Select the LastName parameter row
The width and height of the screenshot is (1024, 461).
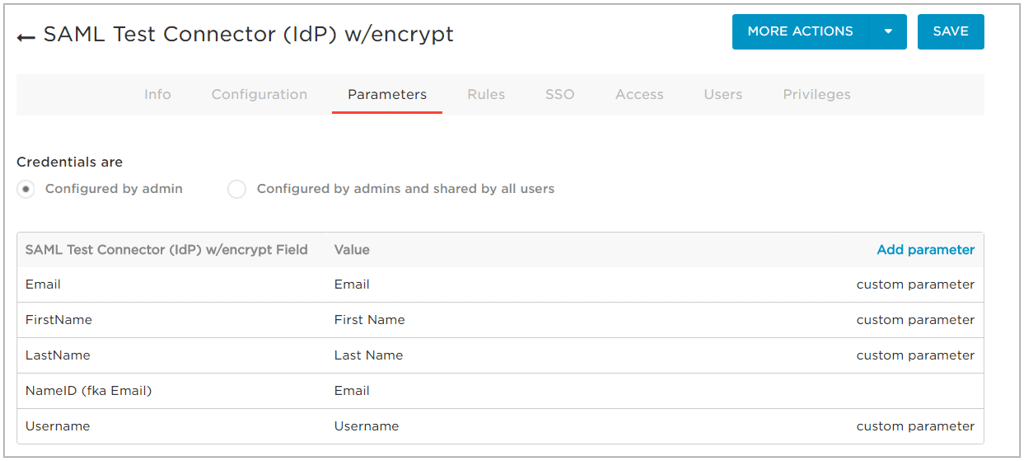point(57,356)
